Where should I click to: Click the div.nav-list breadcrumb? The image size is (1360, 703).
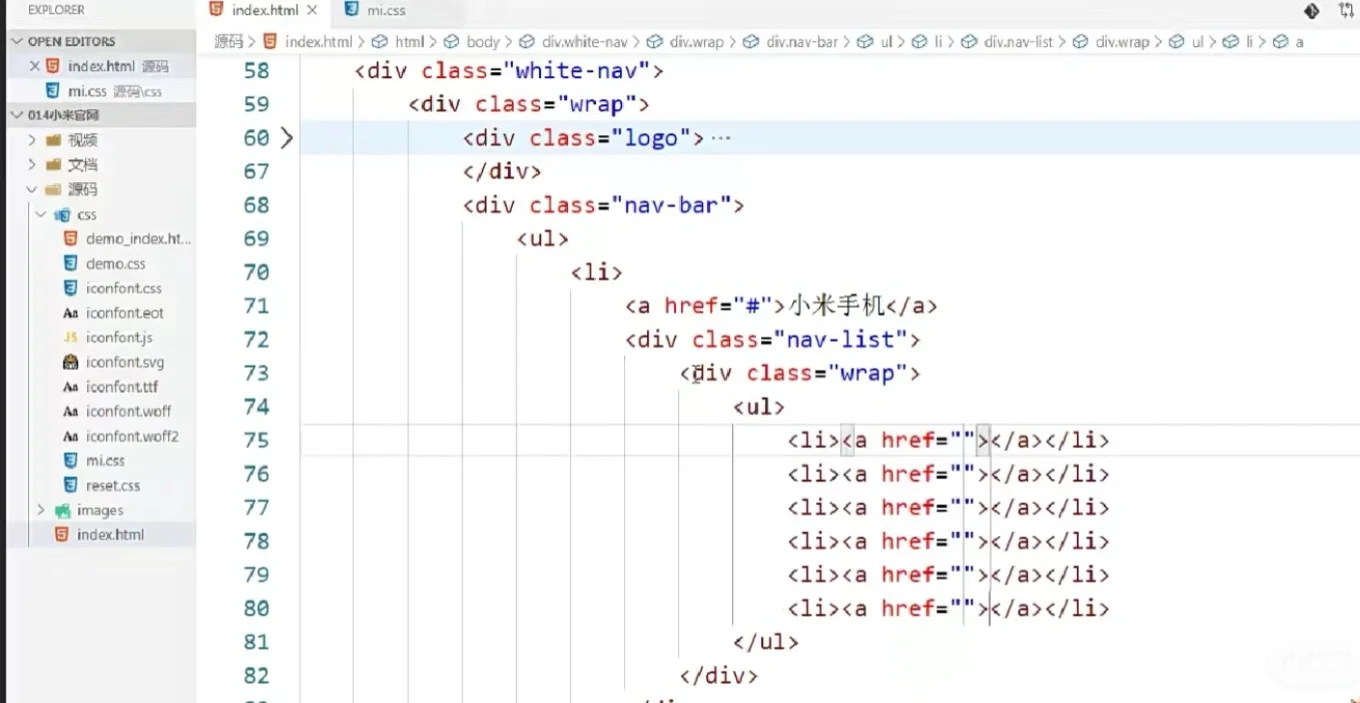click(x=1019, y=42)
